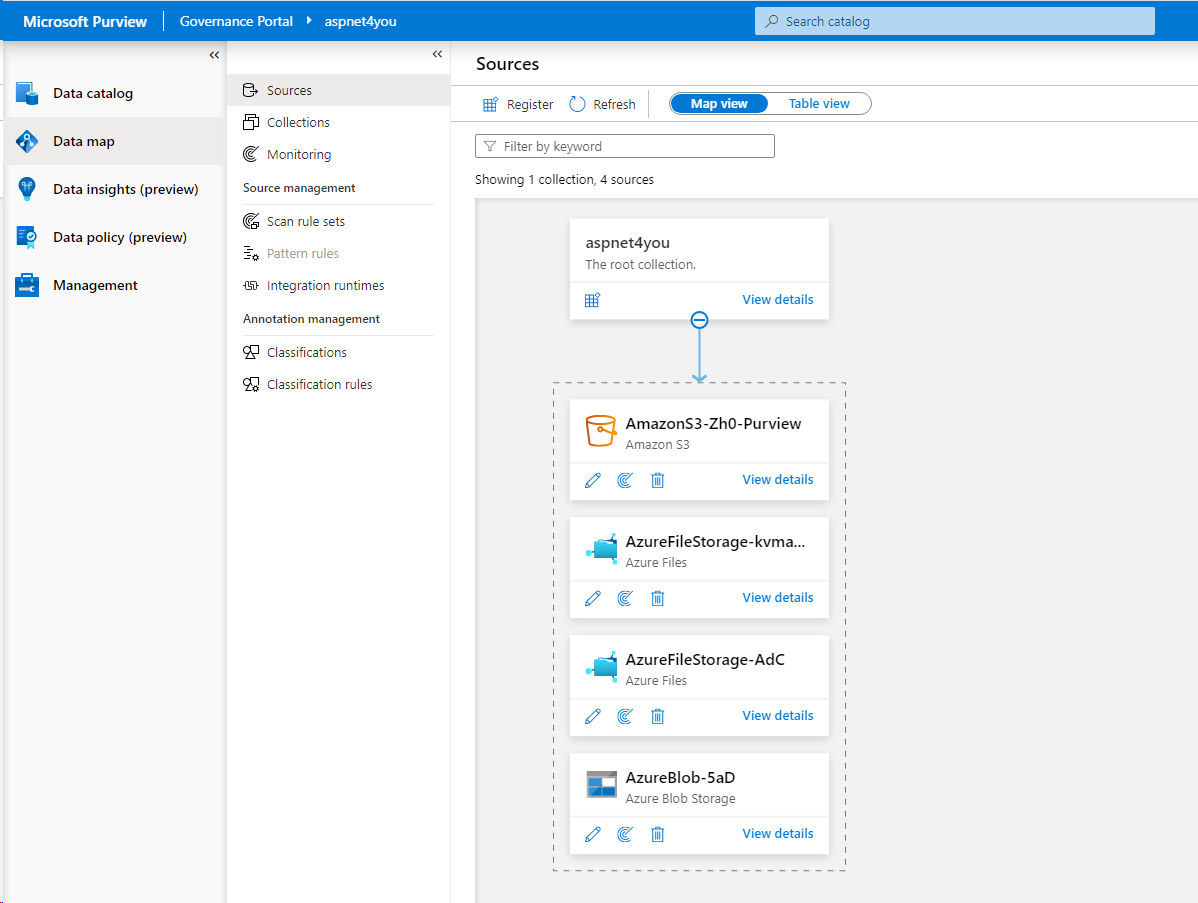Focus the Filter by keyword field

click(x=625, y=146)
